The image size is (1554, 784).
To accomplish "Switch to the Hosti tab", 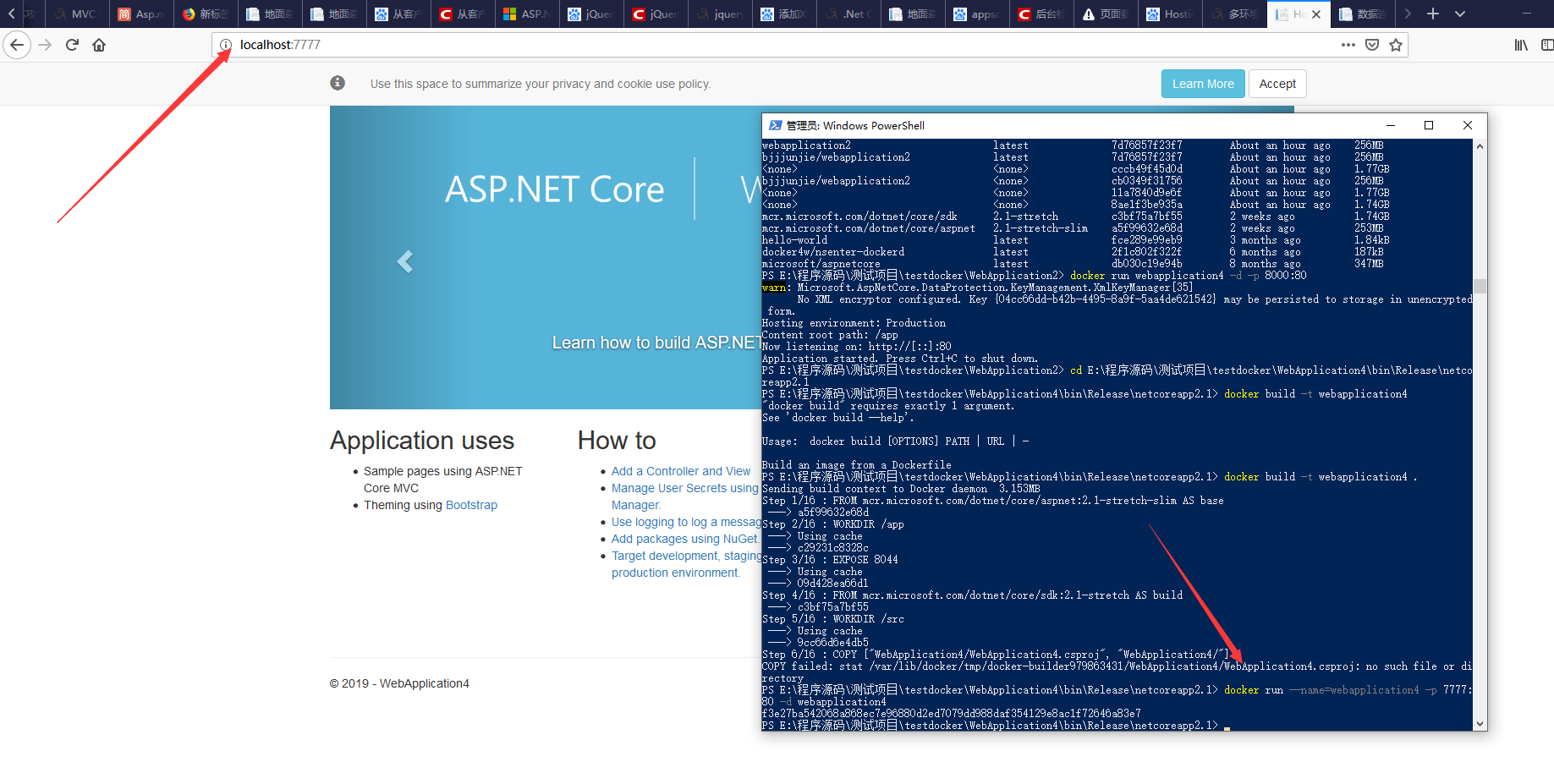I will pos(1170,14).
